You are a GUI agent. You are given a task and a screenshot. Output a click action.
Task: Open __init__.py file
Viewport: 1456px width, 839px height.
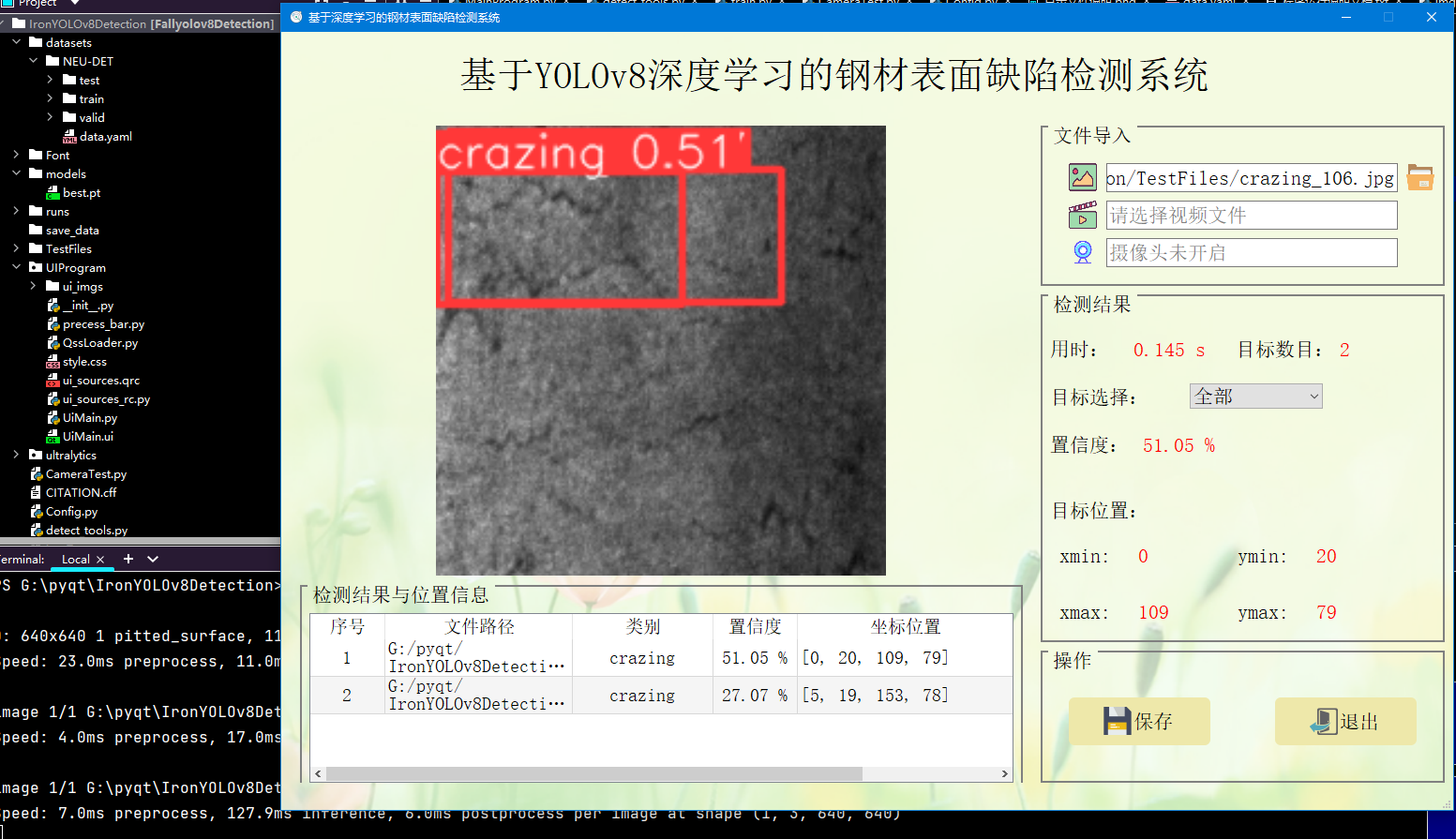click(x=81, y=305)
